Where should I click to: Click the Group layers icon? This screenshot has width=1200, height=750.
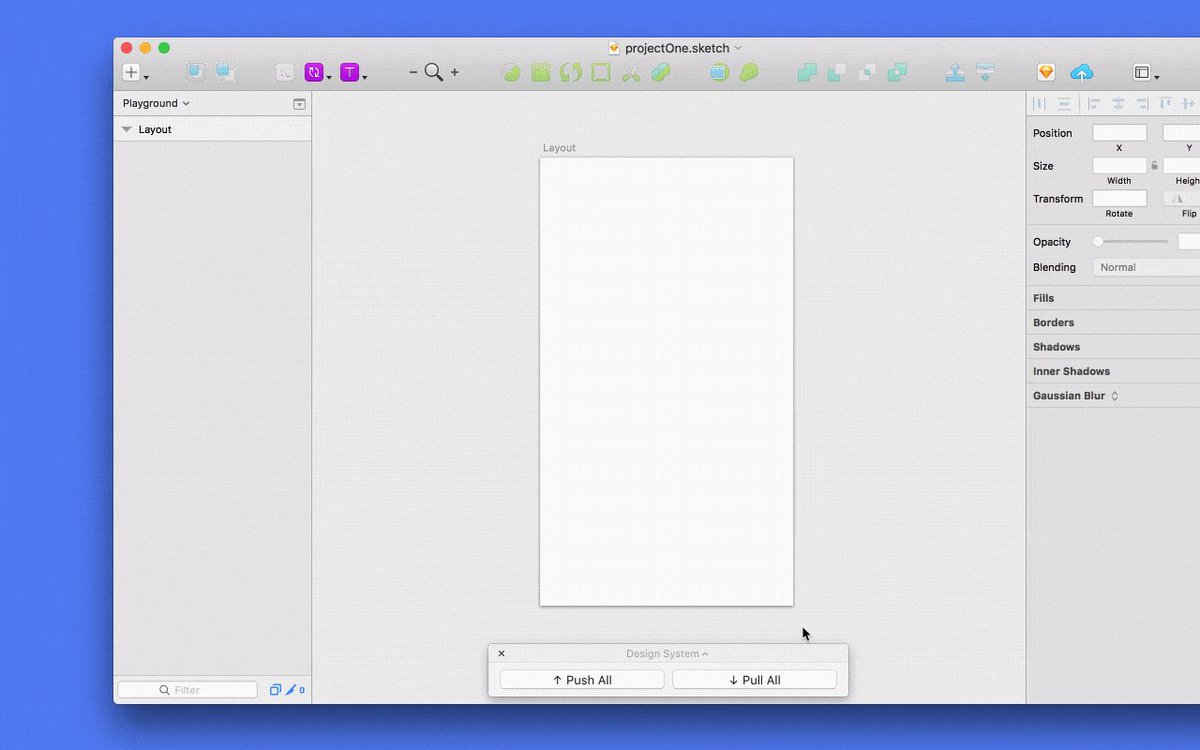point(196,72)
